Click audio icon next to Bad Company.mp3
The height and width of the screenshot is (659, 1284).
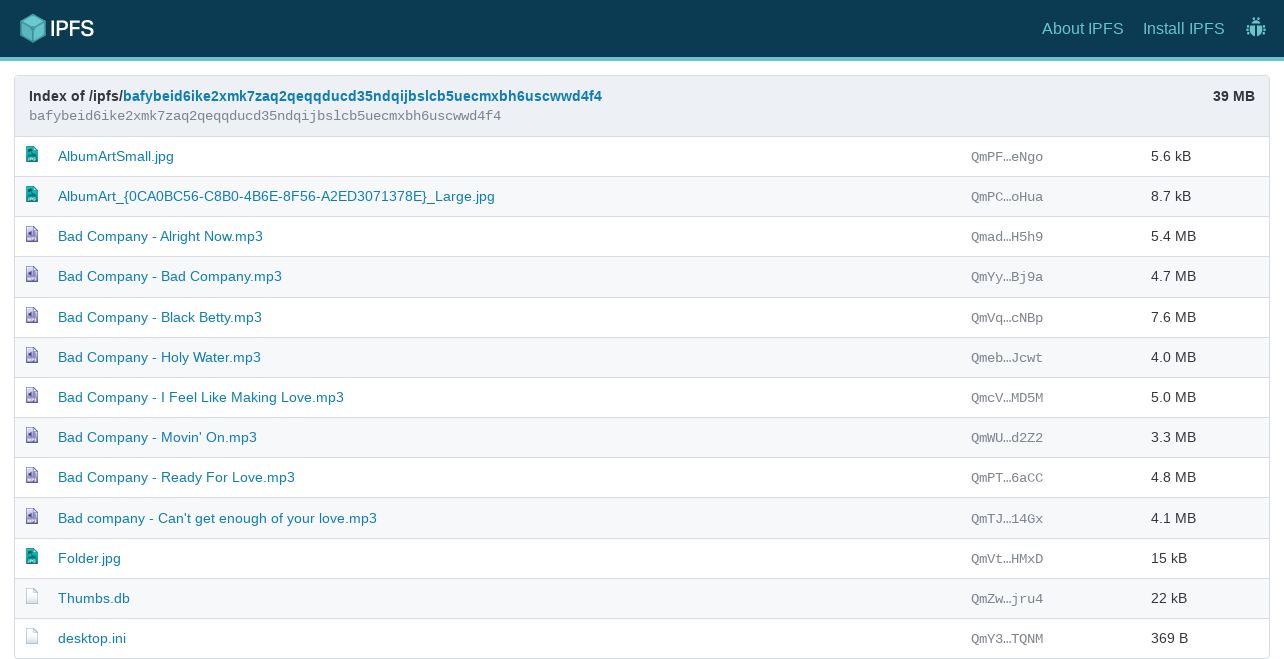coord(32,275)
